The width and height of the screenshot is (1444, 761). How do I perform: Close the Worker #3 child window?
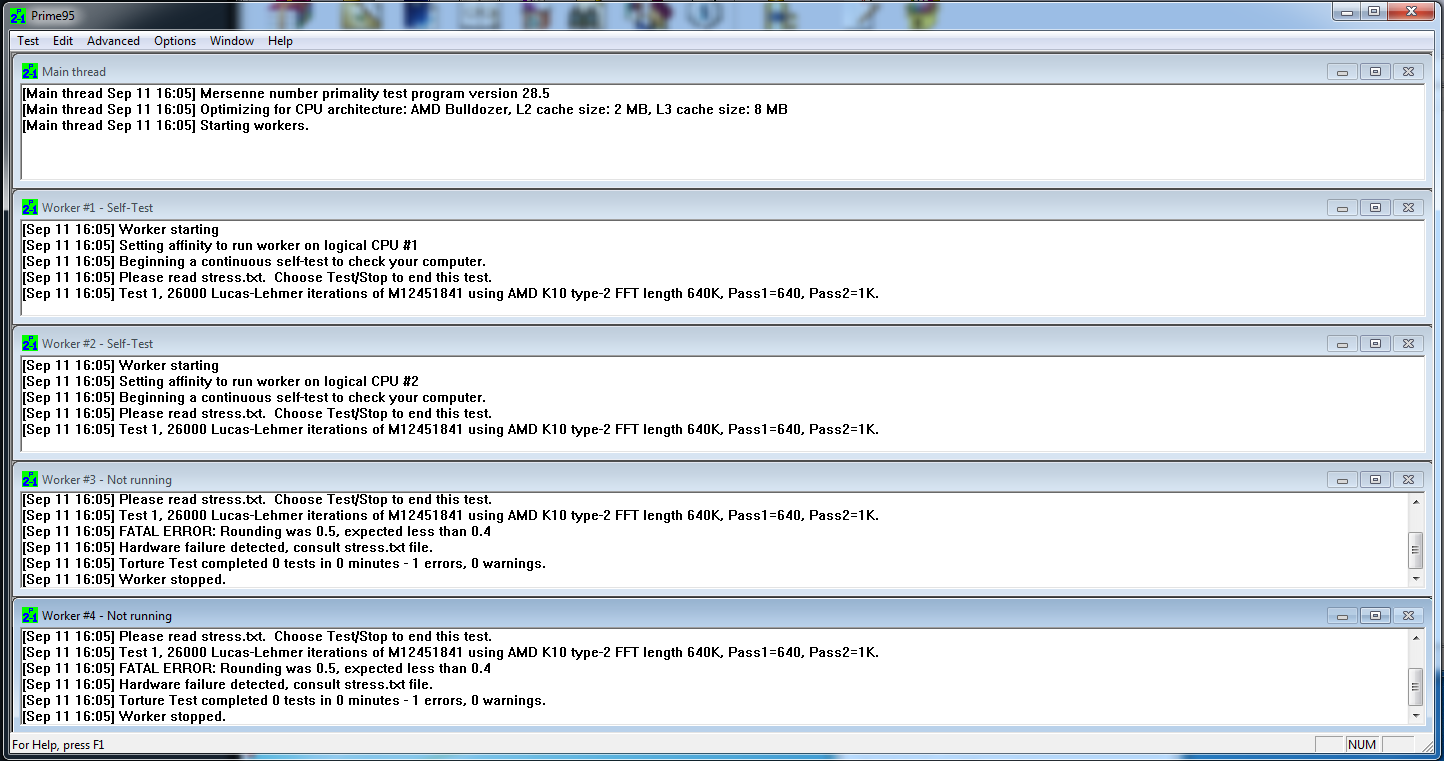coord(1408,480)
